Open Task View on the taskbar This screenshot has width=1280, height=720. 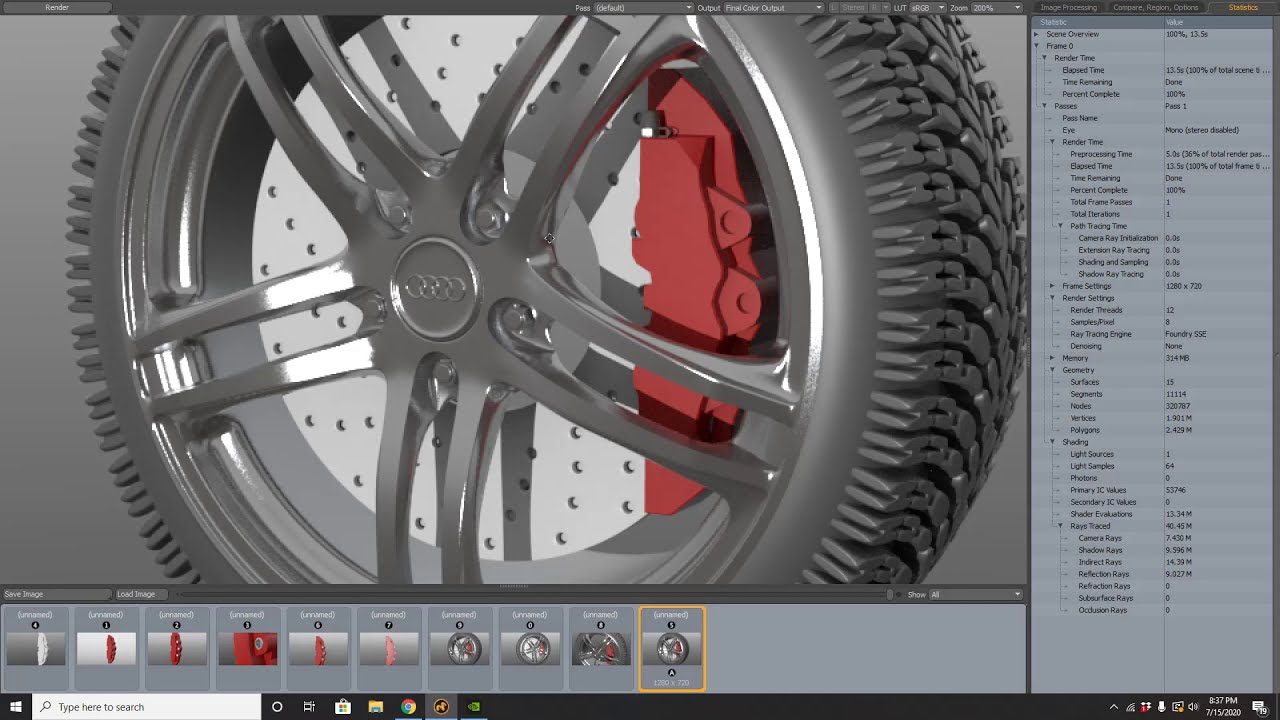(x=310, y=707)
